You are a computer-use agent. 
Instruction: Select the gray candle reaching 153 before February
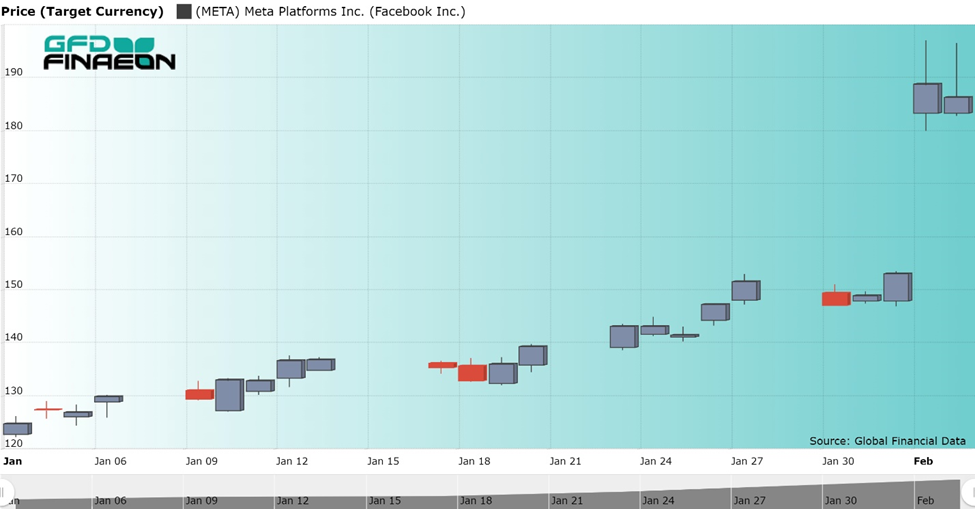pos(897,287)
